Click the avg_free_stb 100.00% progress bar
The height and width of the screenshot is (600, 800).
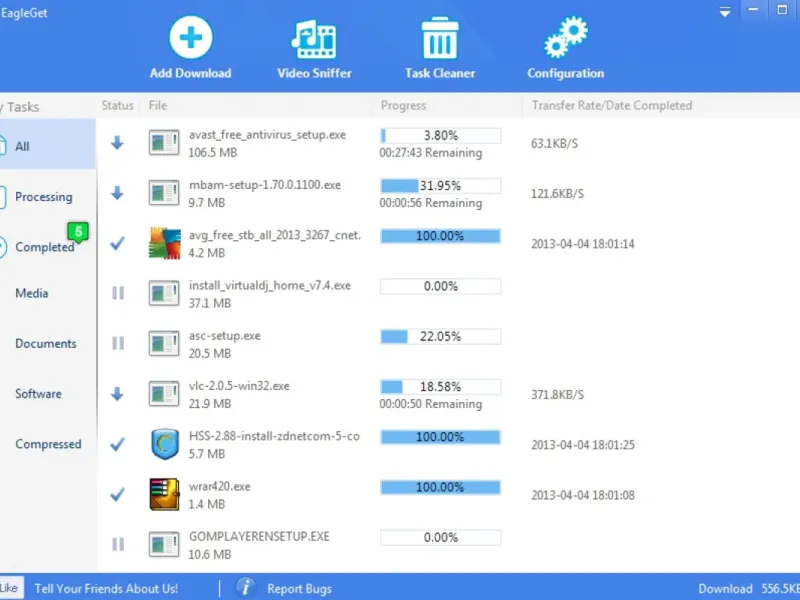(x=440, y=236)
